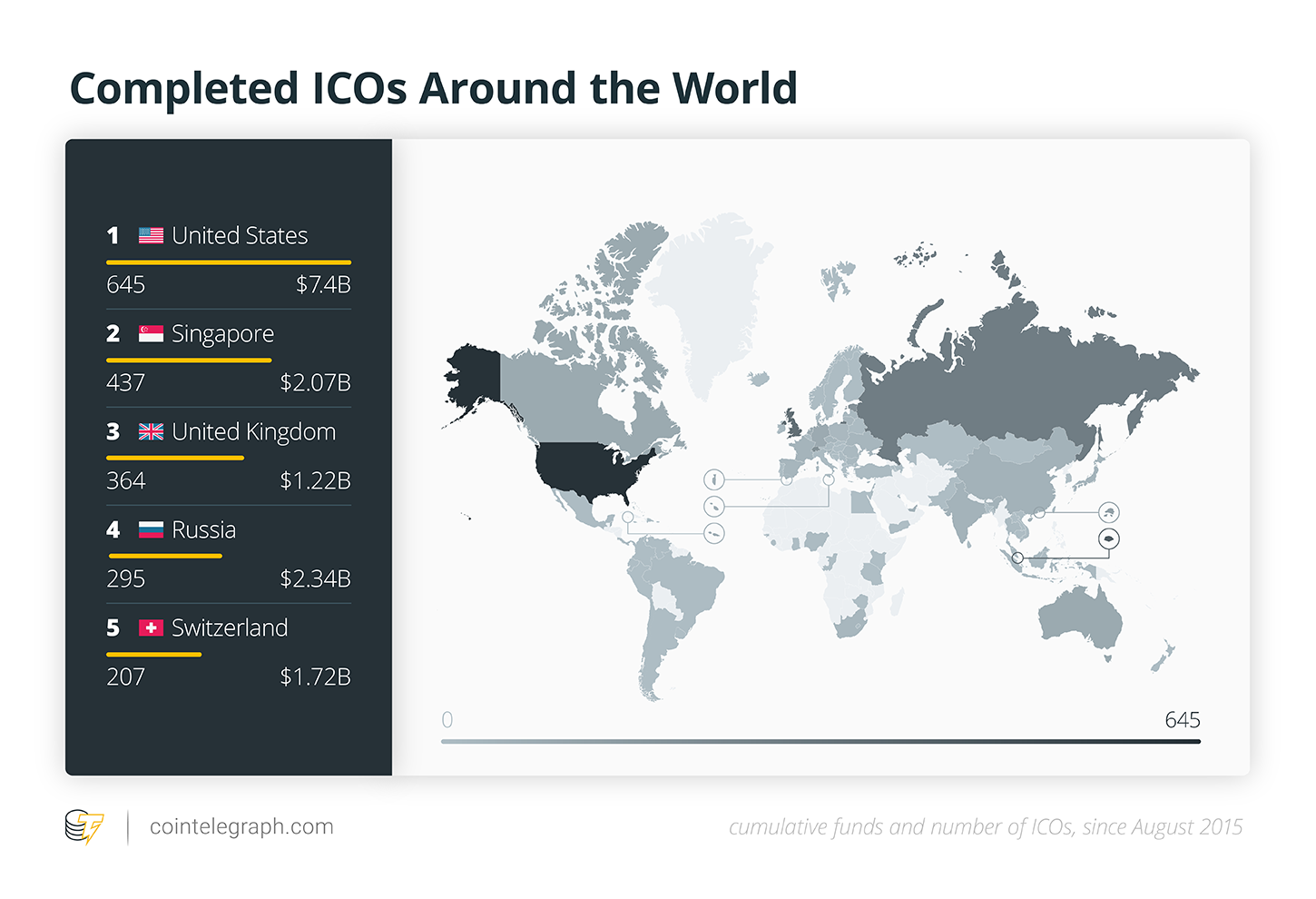1316x899 pixels.
Task: Expand details for the Singapore entry
Action: [x=228, y=357]
